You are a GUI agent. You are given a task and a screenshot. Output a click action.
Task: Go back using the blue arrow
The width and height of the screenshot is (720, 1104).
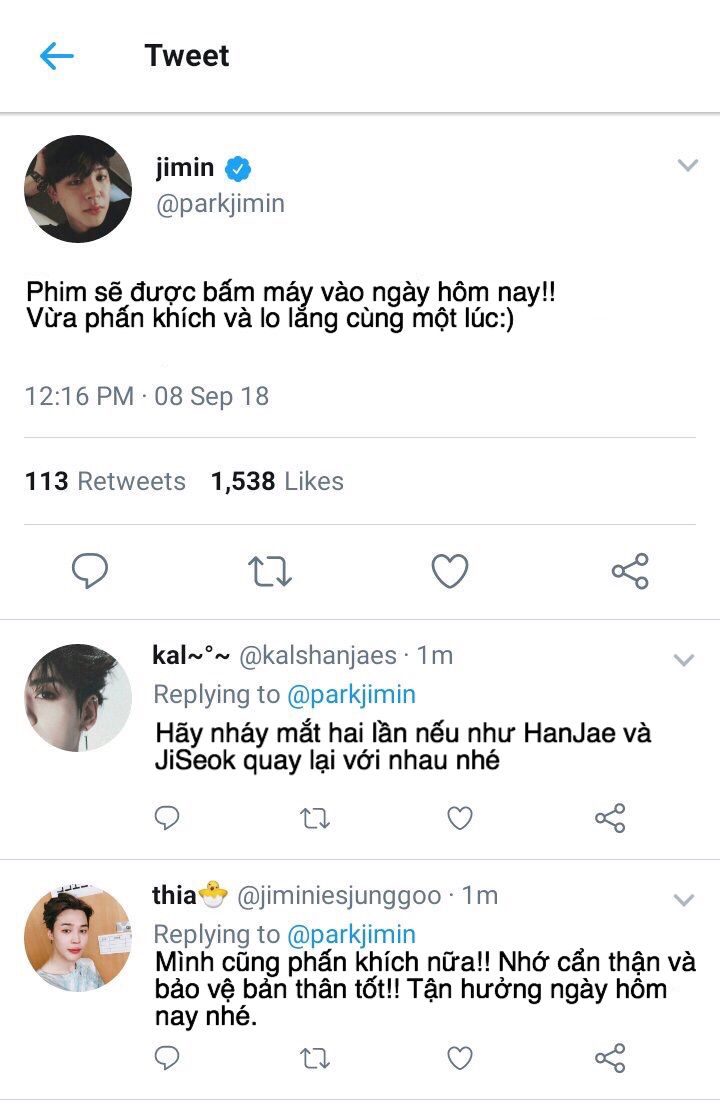[57, 56]
